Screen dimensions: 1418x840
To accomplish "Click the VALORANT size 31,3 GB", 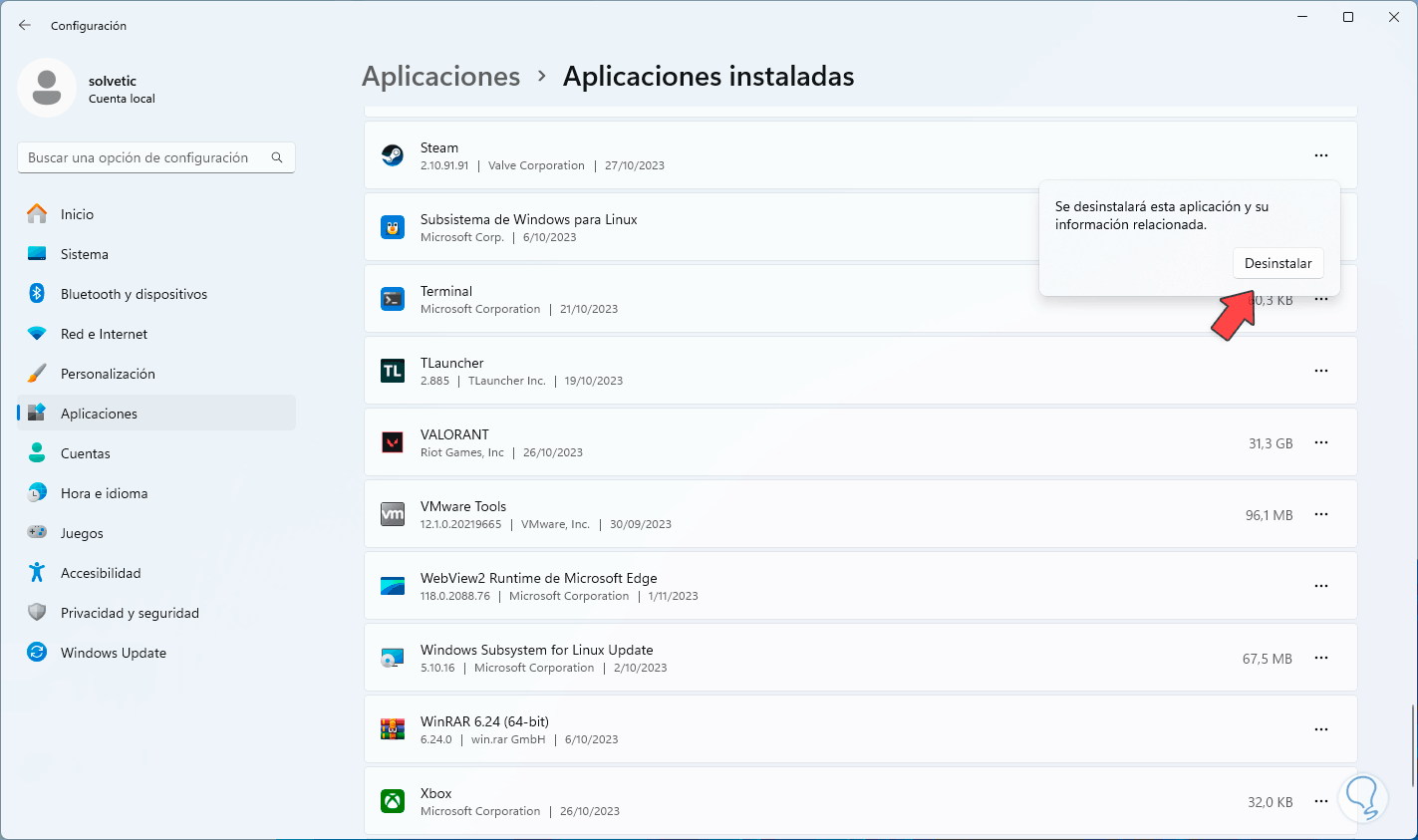I will pos(1271,443).
